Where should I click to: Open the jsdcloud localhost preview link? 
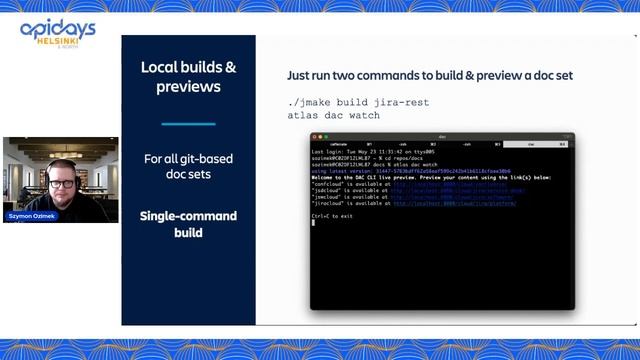pos(458,191)
